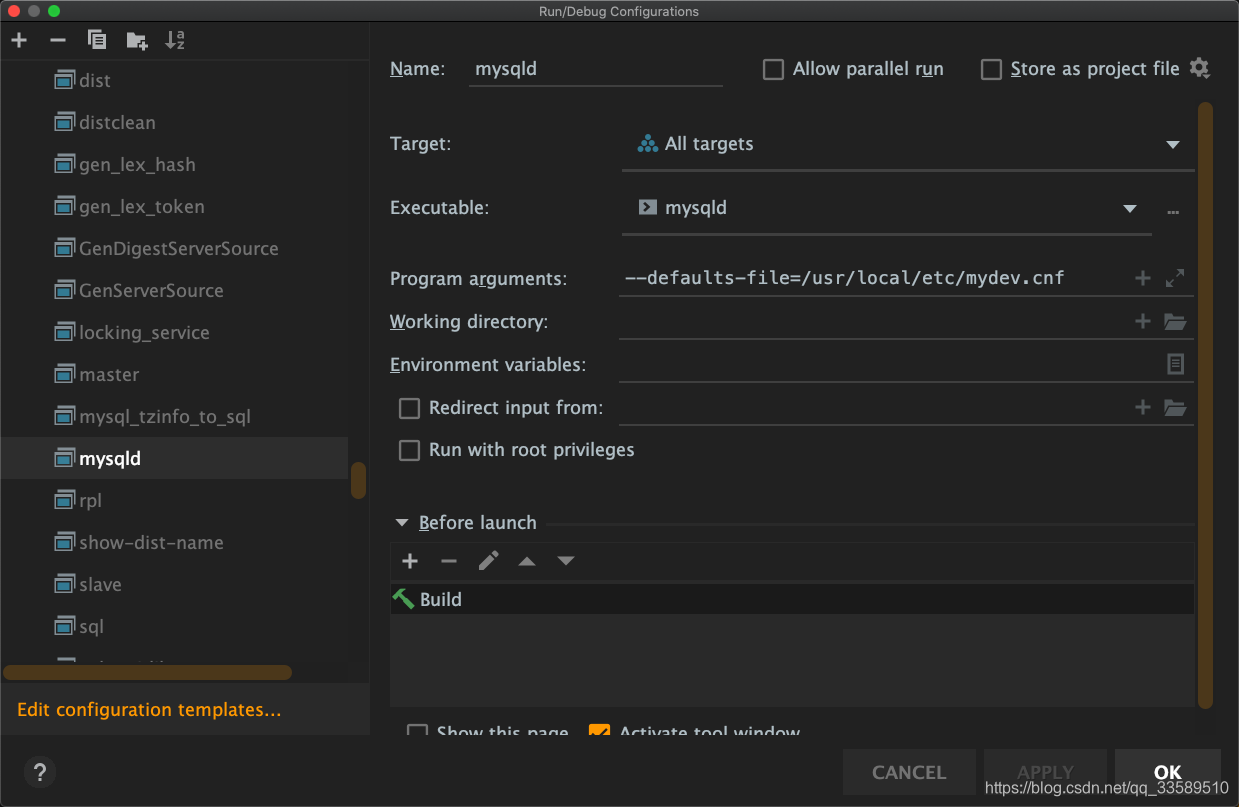The height and width of the screenshot is (807, 1239).
Task: Browse for executable with ellipsis button
Action: [1173, 211]
